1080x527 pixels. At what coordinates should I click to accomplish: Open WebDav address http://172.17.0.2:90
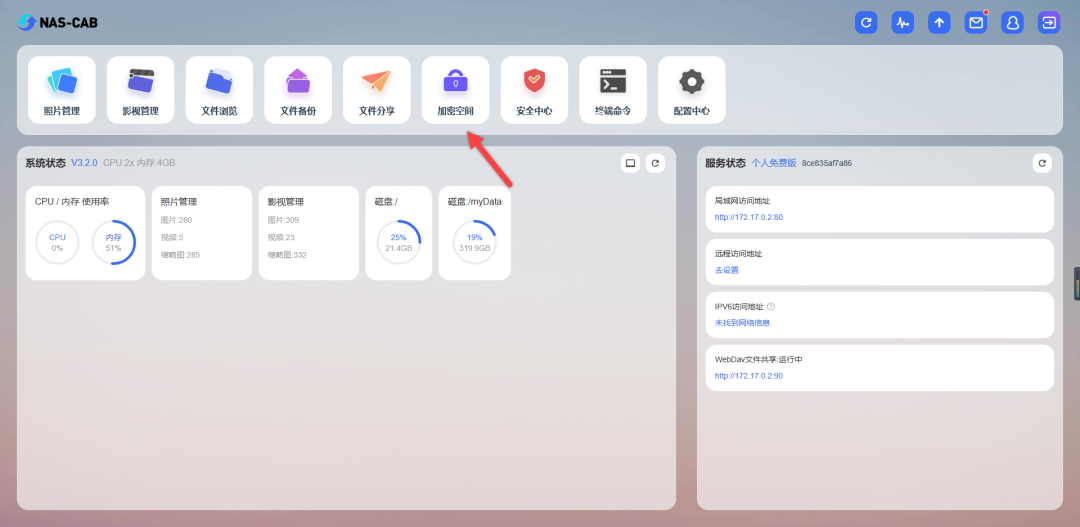click(x=749, y=376)
